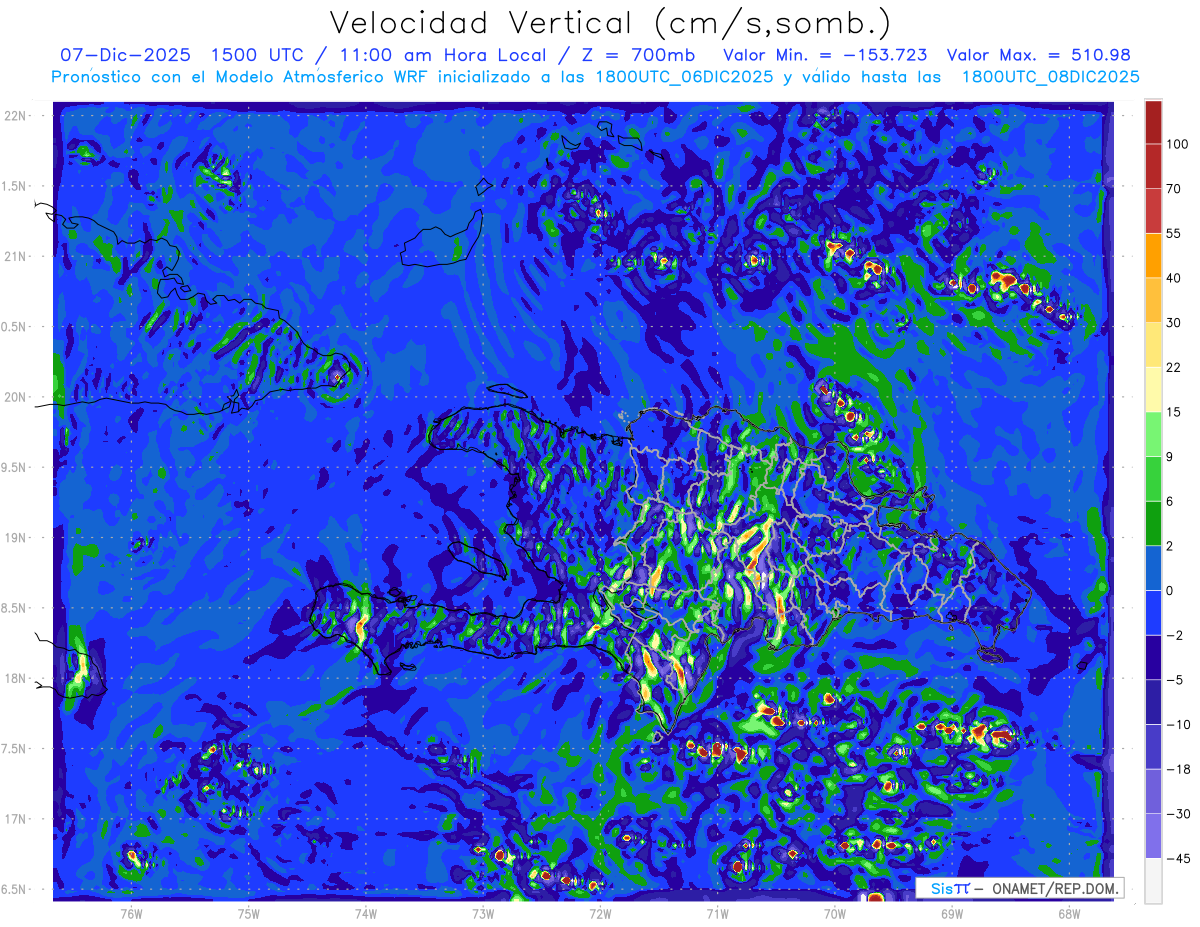Screen dimensions: 1200x927
Task: Click the 'Valor Max. = 510.98' text
Action: (x=1039, y=55)
